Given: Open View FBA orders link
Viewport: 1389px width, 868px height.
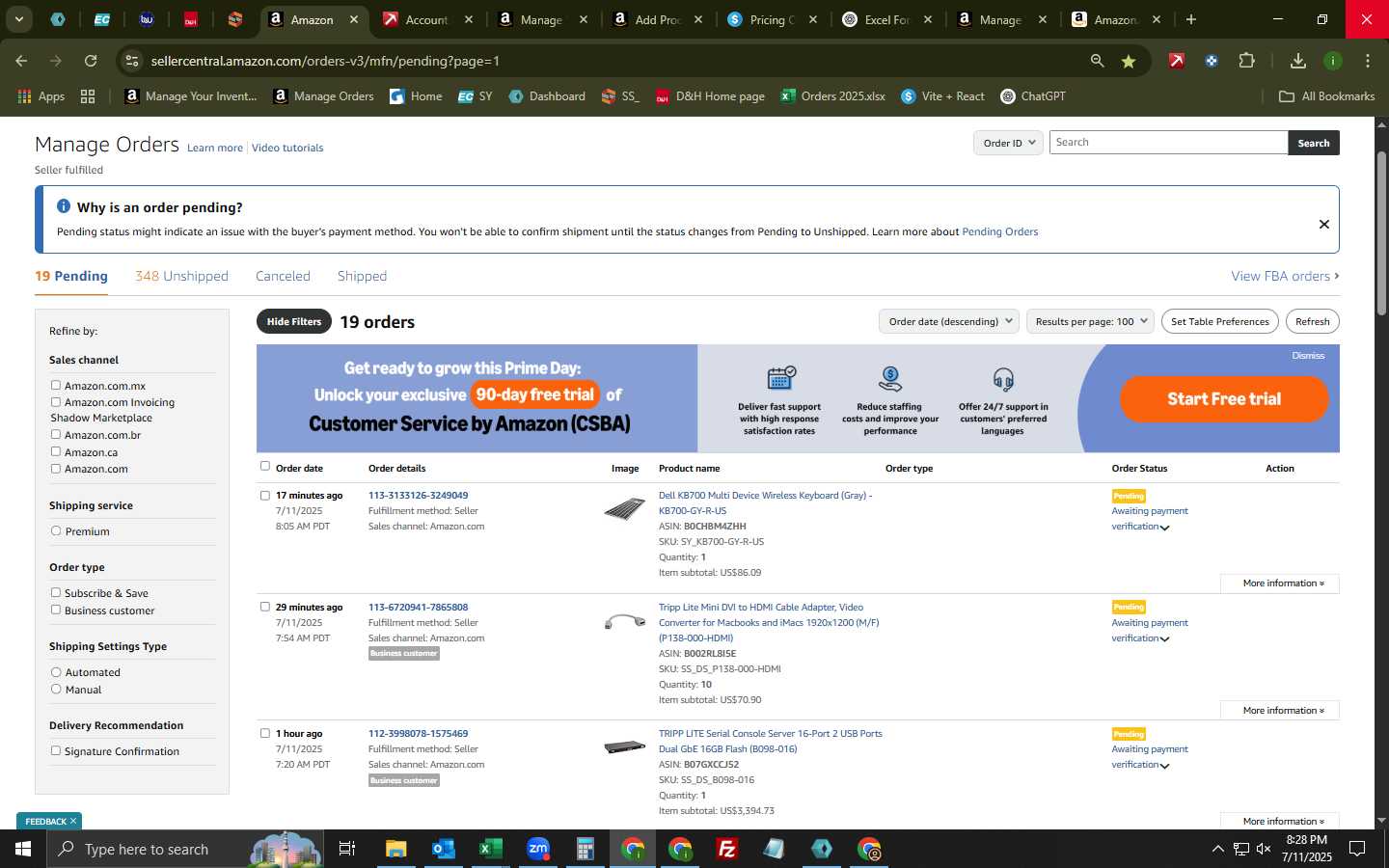Looking at the screenshot, I should pos(1285,276).
